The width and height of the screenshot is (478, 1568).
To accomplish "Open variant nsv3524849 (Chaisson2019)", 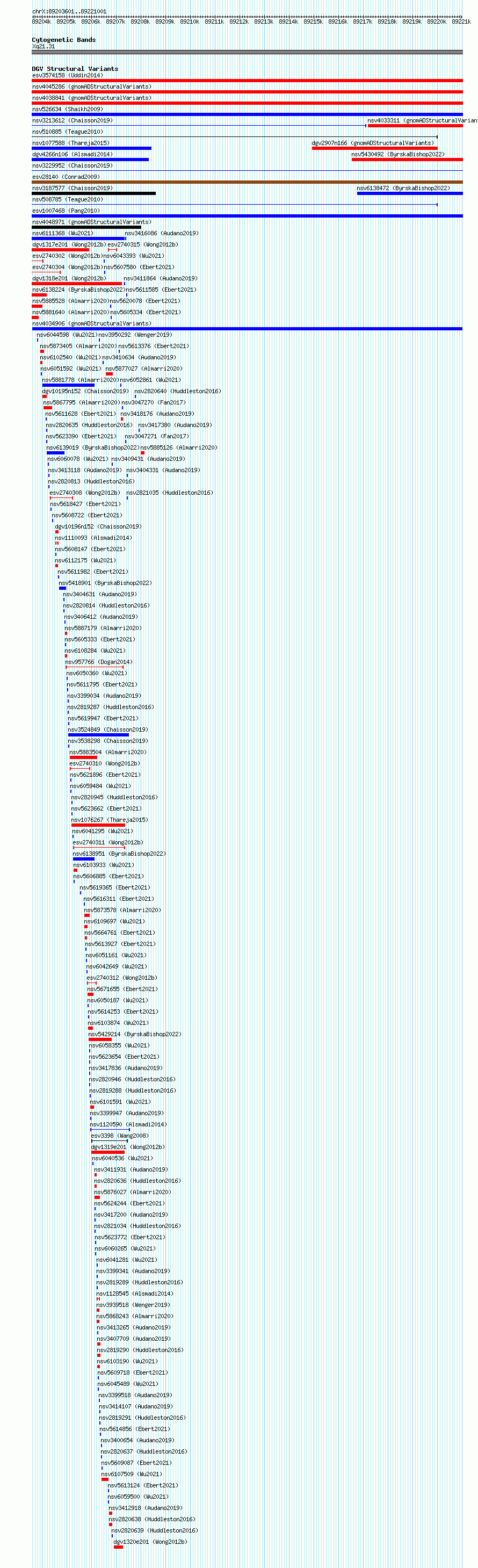I will point(108,730).
